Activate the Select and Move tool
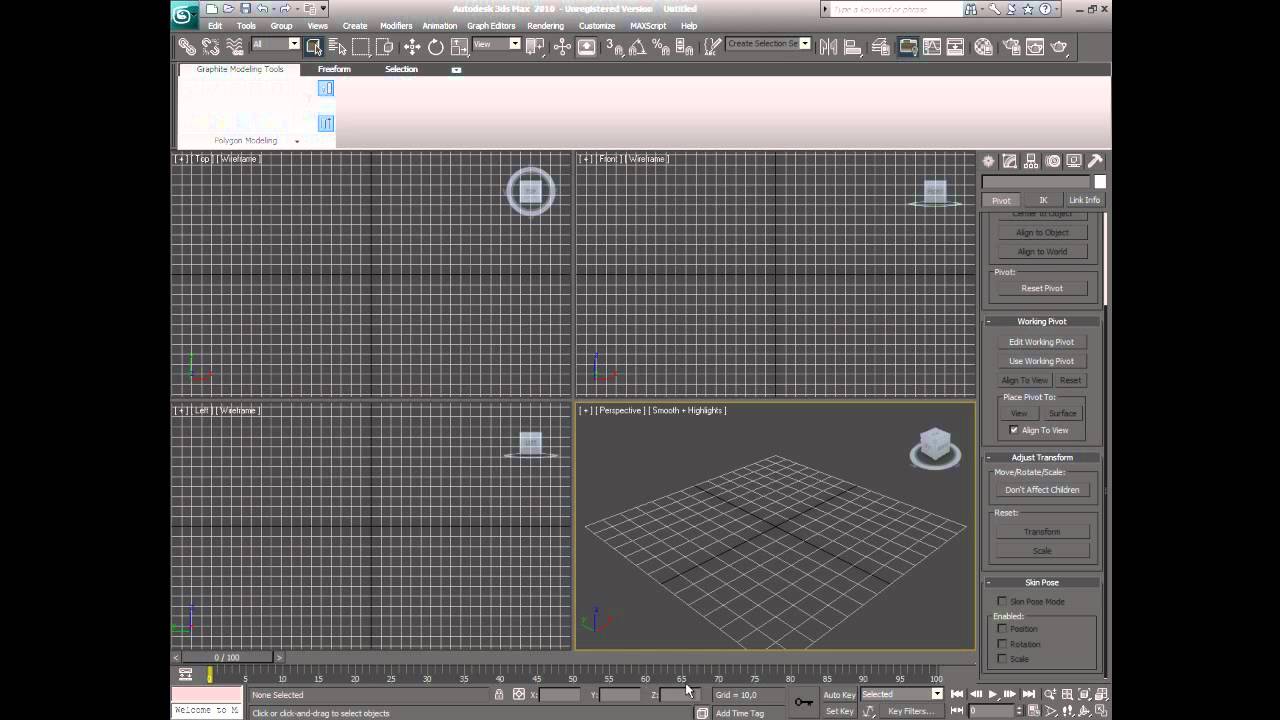 [x=412, y=46]
